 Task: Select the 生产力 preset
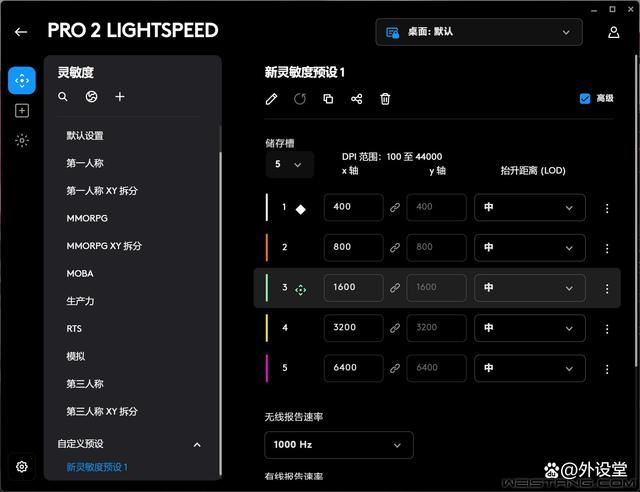pos(80,301)
